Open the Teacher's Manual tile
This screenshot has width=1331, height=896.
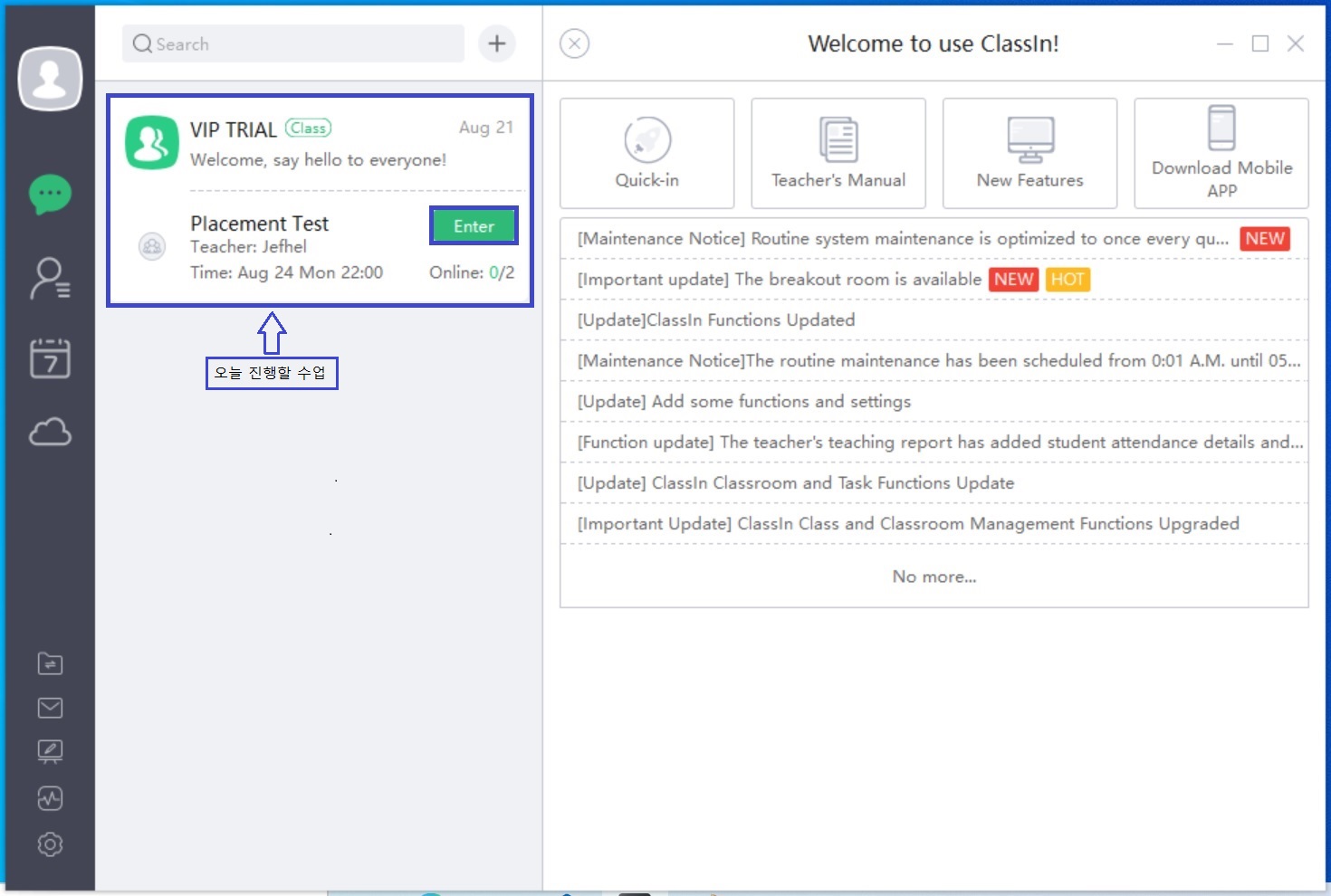pyautogui.click(x=838, y=153)
